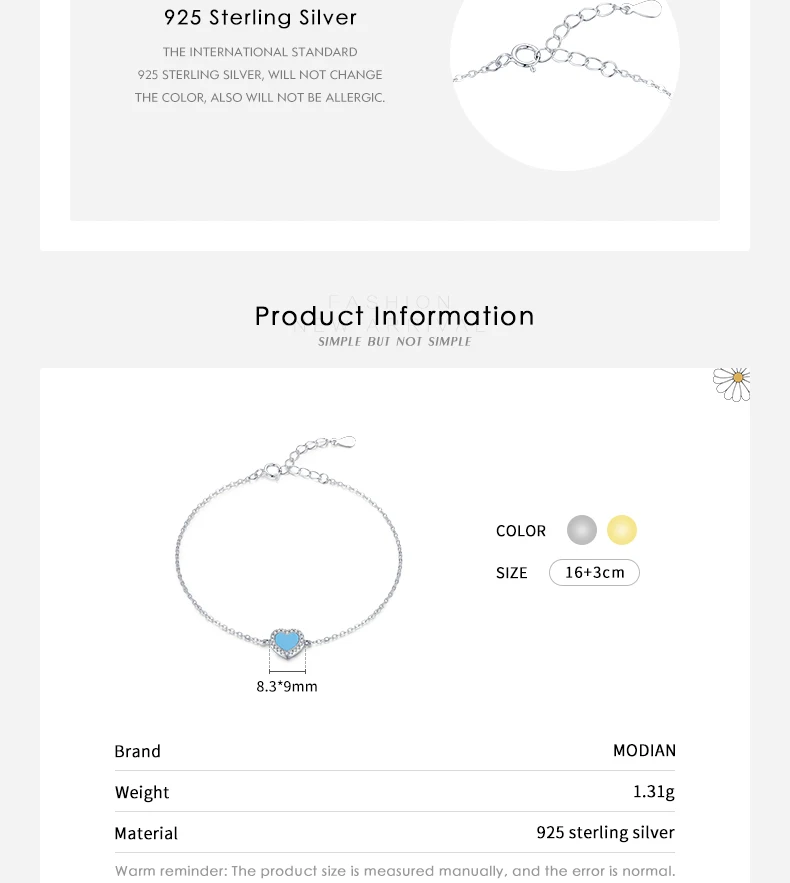This screenshot has height=883, width=790.
Task: Click the Material row label
Action: 146,833
